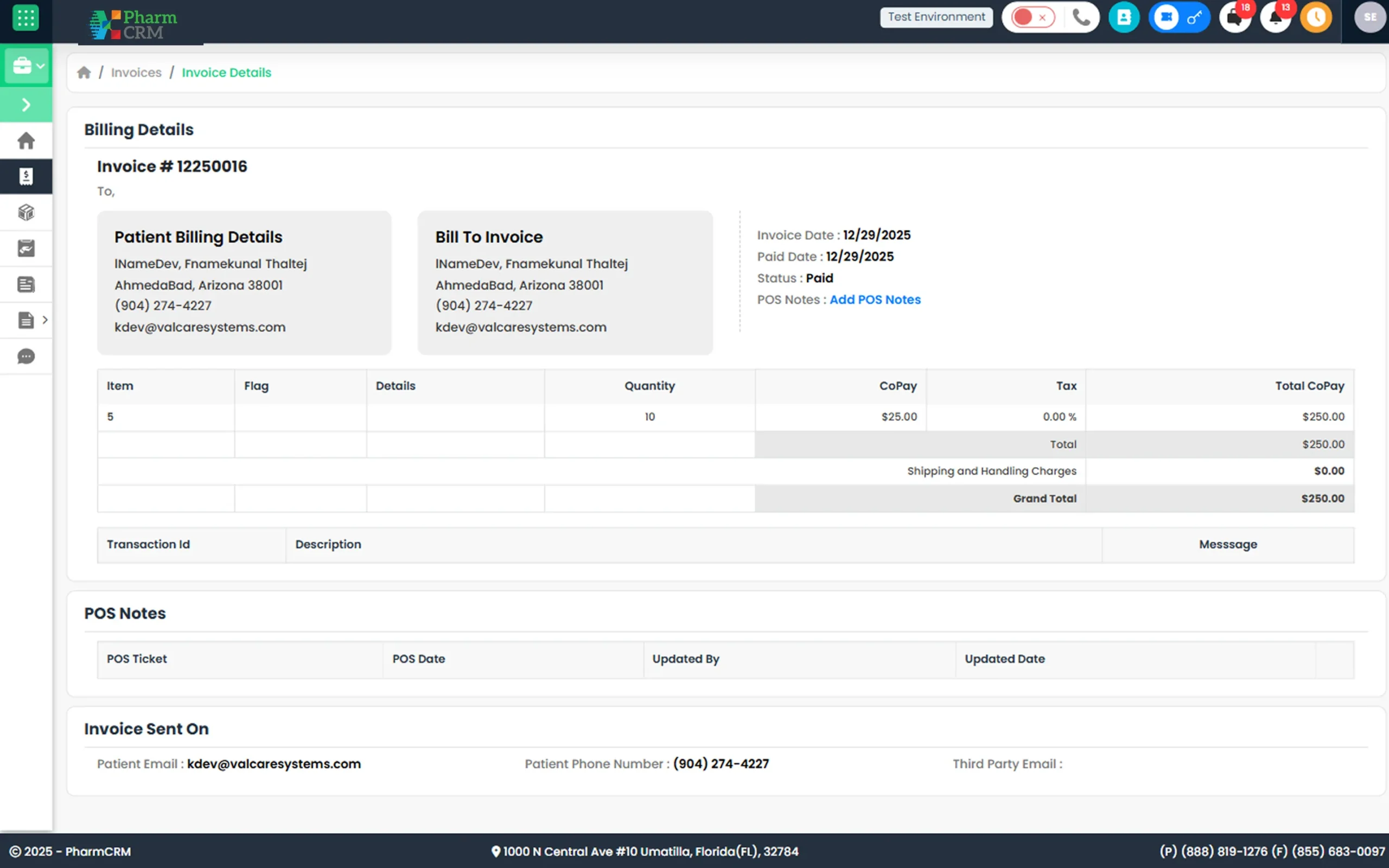Select the Invoices receipt sidebar icon

[x=26, y=176]
